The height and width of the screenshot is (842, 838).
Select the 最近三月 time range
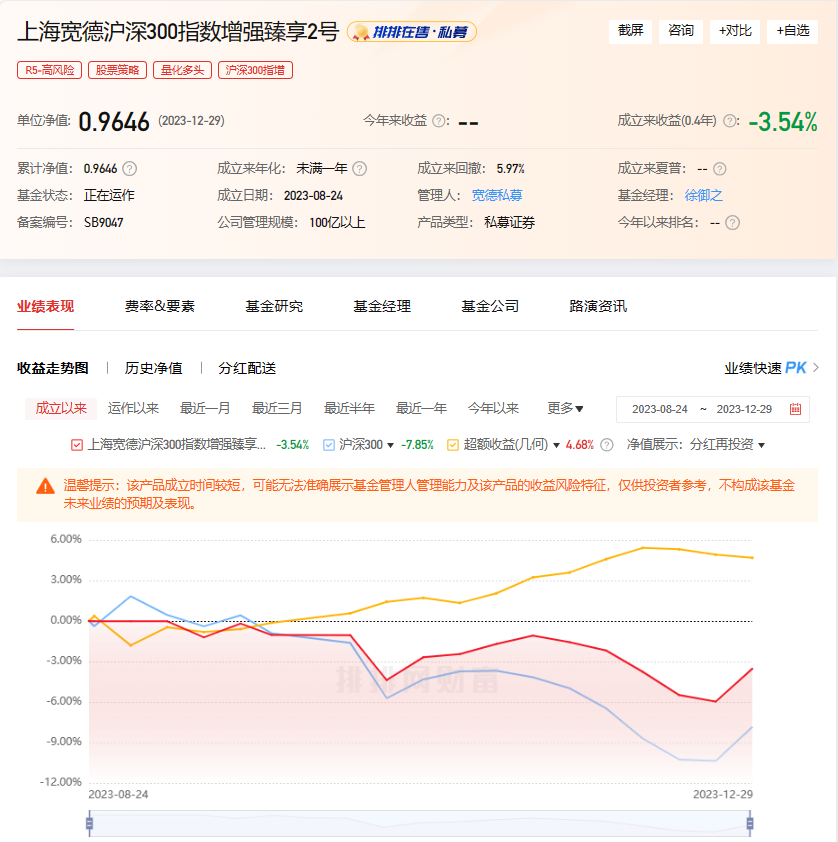pos(277,409)
